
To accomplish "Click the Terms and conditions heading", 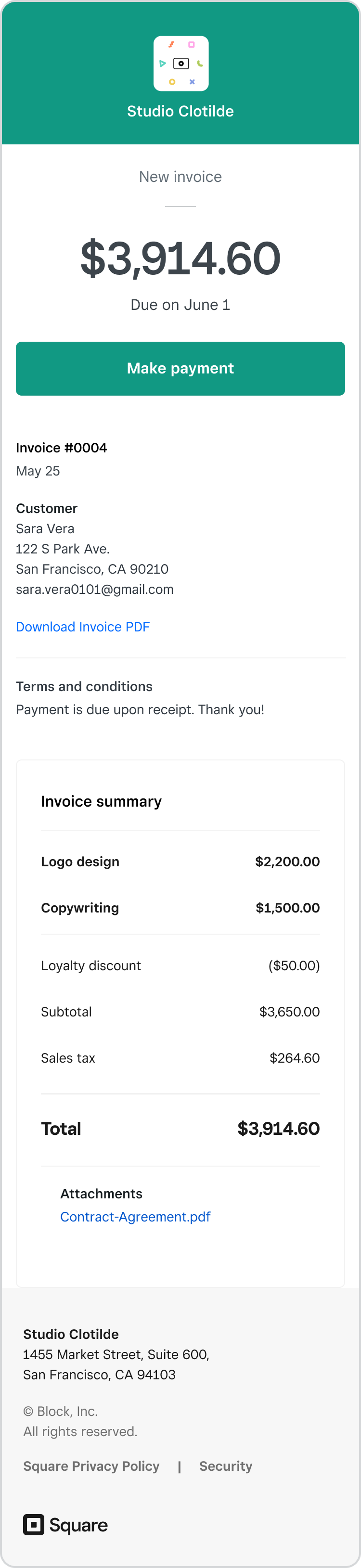I will coord(84,687).
